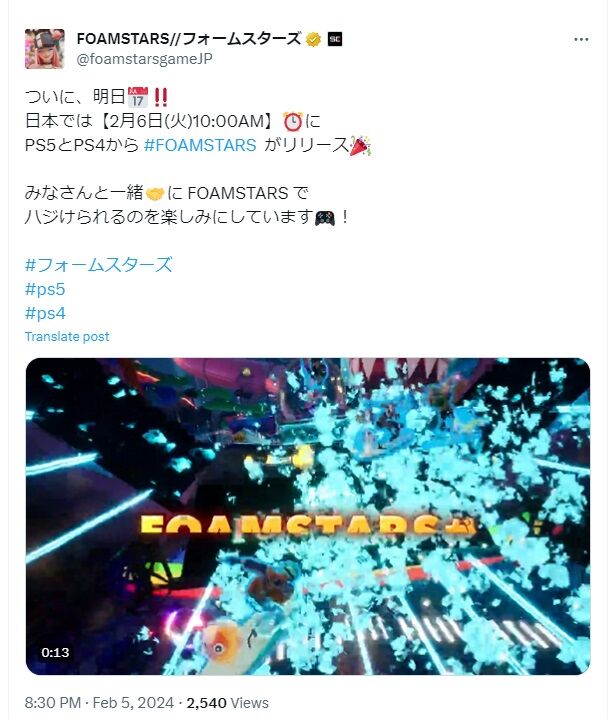Click the gold verified checkmark badge
Screen dimensions: 612x719
[314, 40]
